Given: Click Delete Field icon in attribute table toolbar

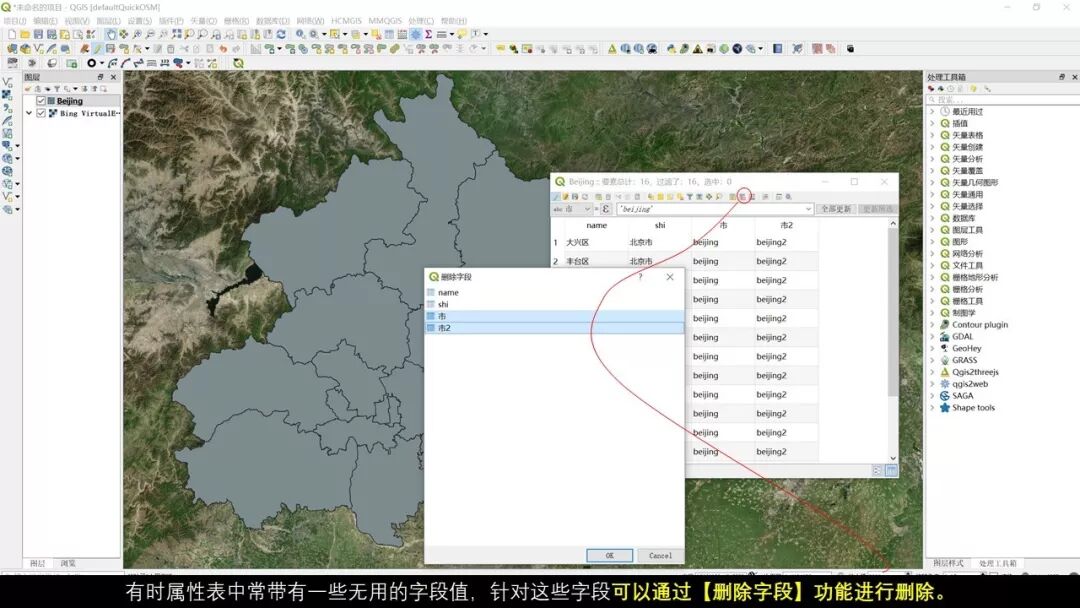Looking at the screenshot, I should pos(743,197).
